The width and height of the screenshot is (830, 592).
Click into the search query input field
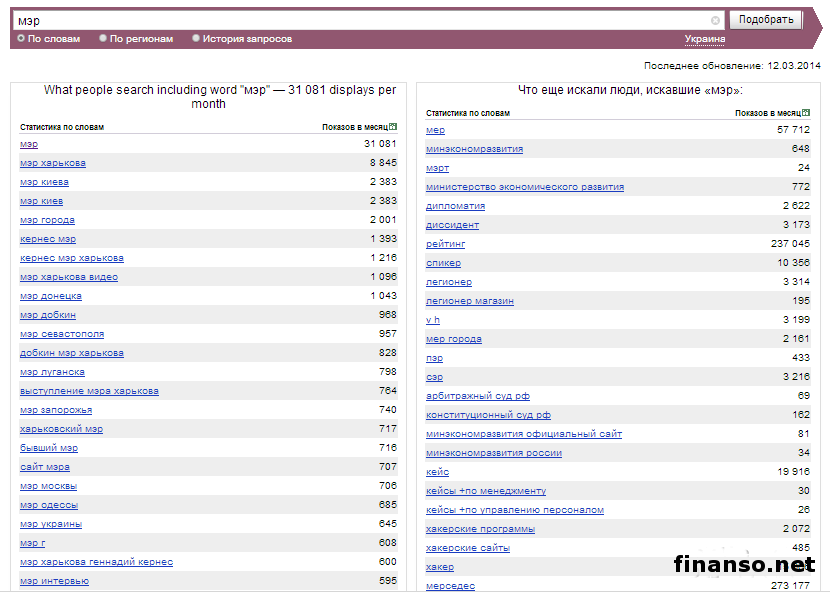pyautogui.click(x=360, y=20)
